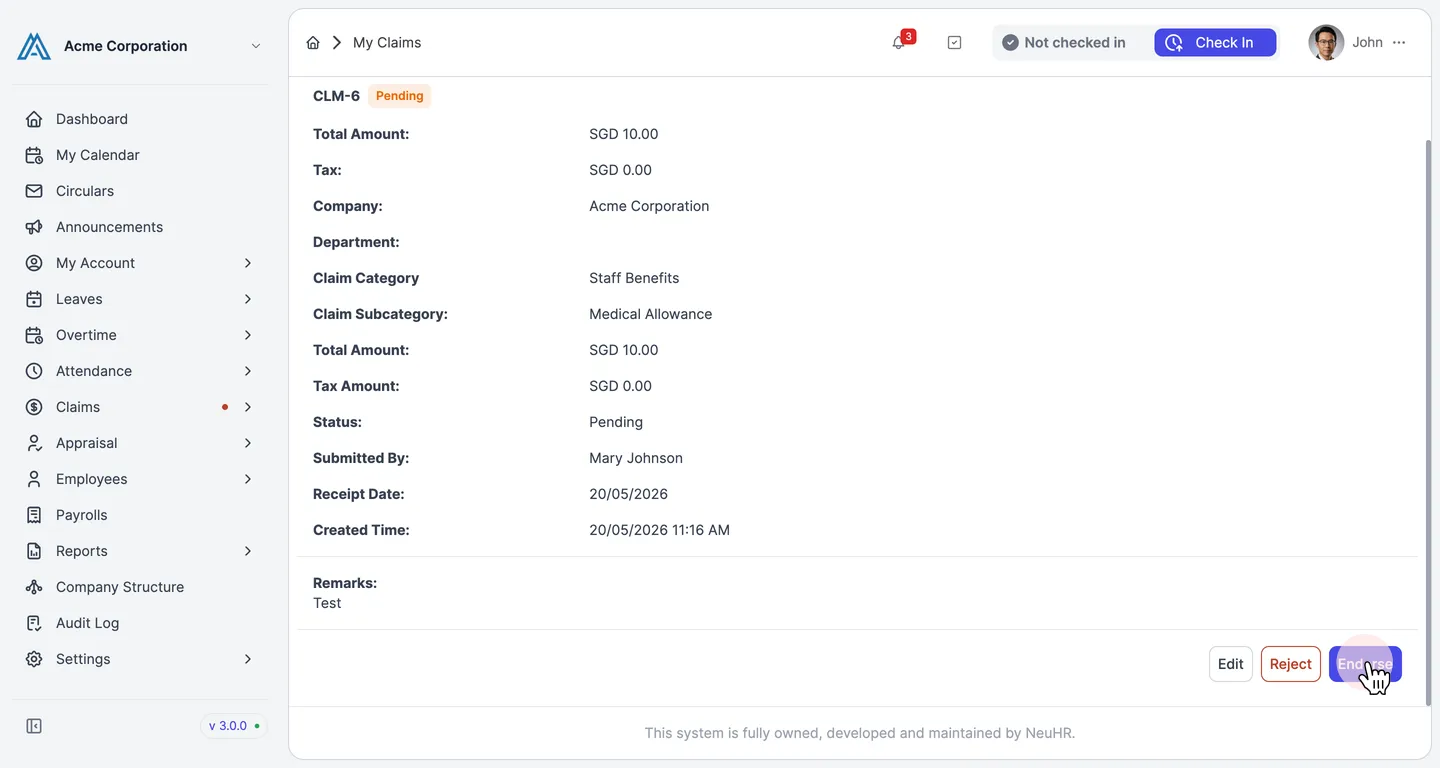Expand the Overtime submenu chevron
Image resolution: width=1440 pixels, height=768 pixels.
[248, 335]
